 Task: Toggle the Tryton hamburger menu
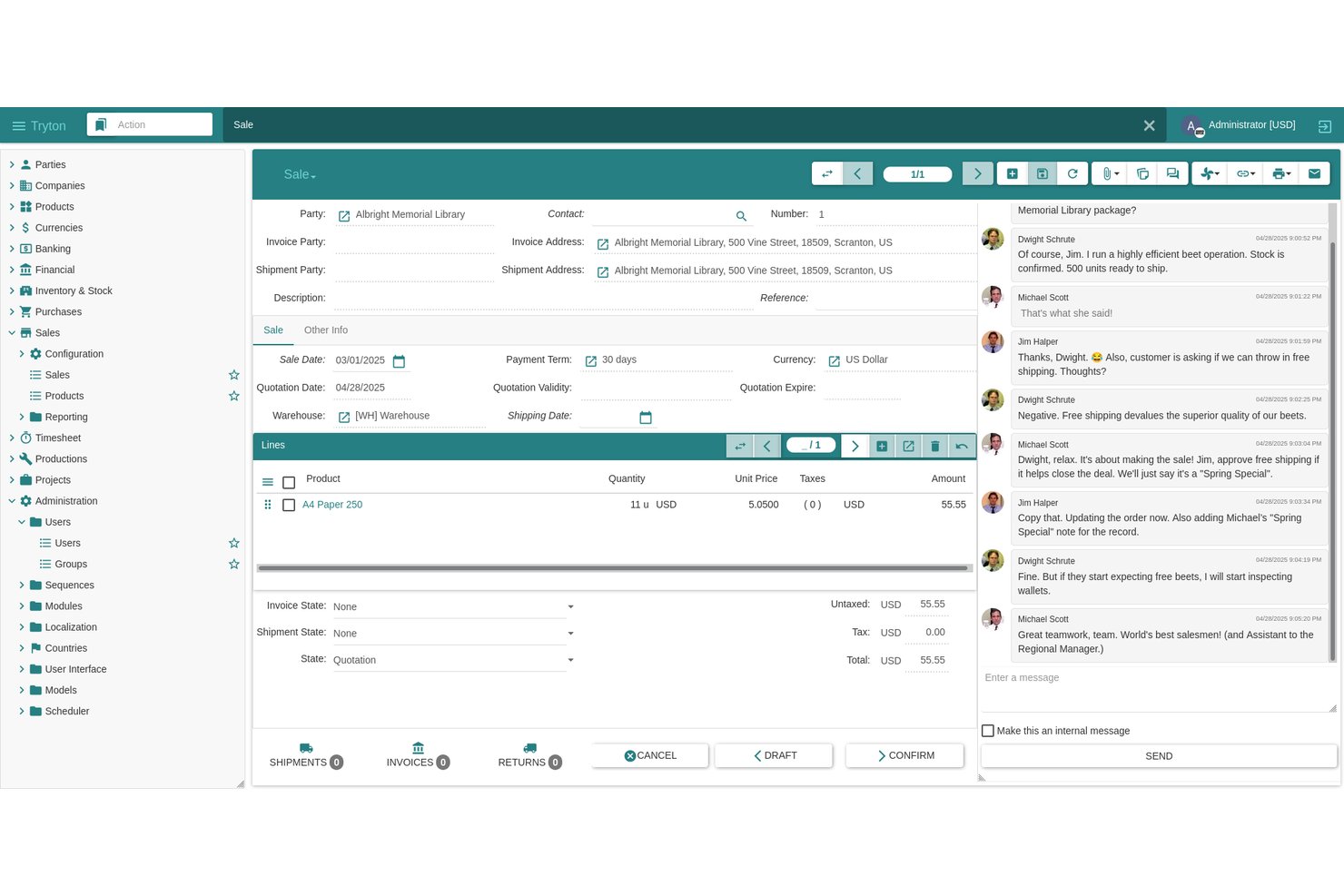click(x=18, y=126)
